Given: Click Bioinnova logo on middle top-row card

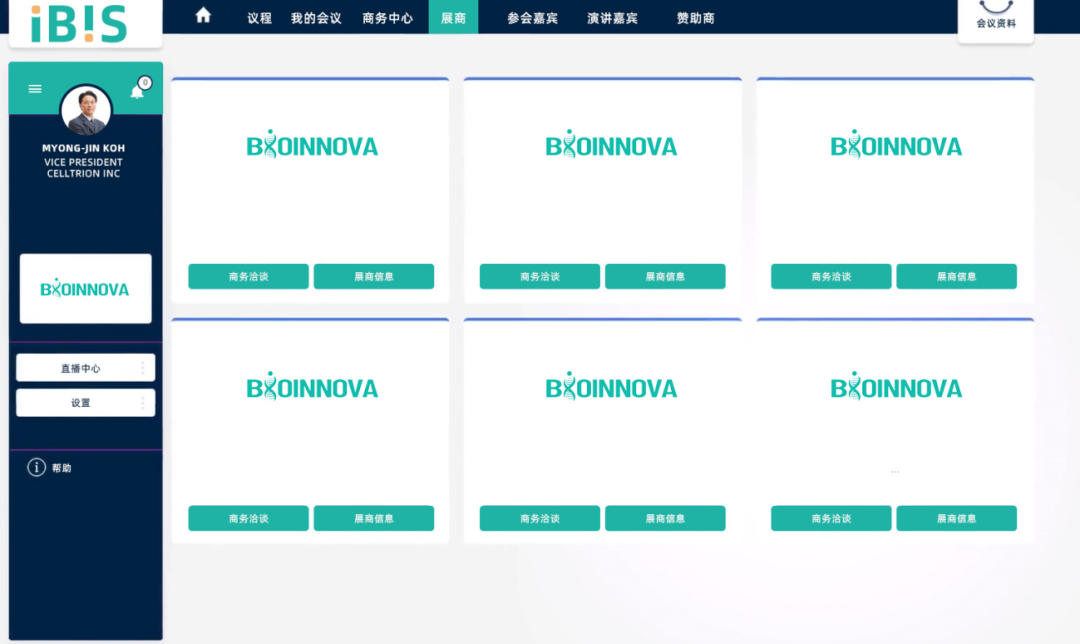Looking at the screenshot, I should (x=612, y=145).
